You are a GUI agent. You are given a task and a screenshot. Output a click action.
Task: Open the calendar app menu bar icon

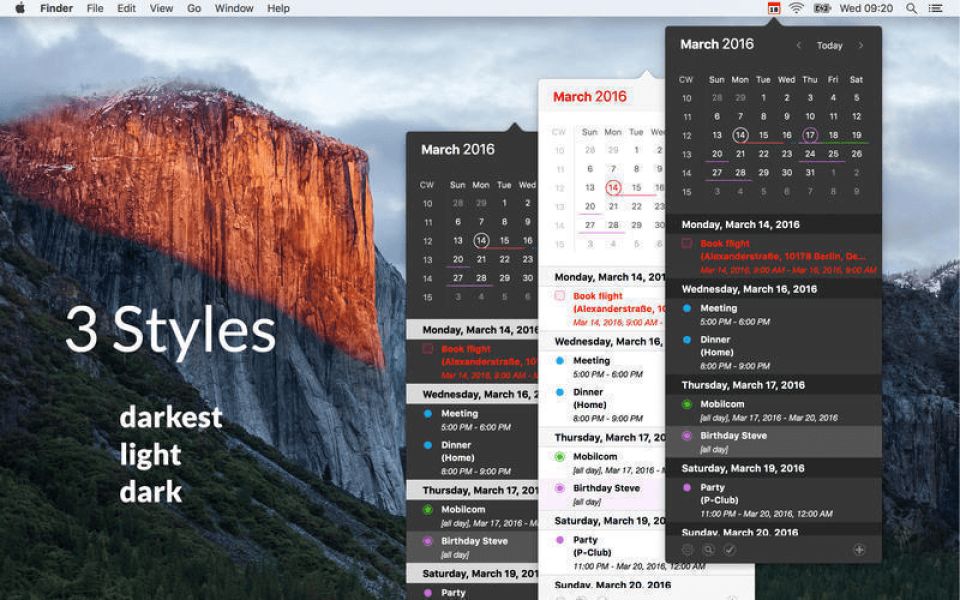point(774,8)
